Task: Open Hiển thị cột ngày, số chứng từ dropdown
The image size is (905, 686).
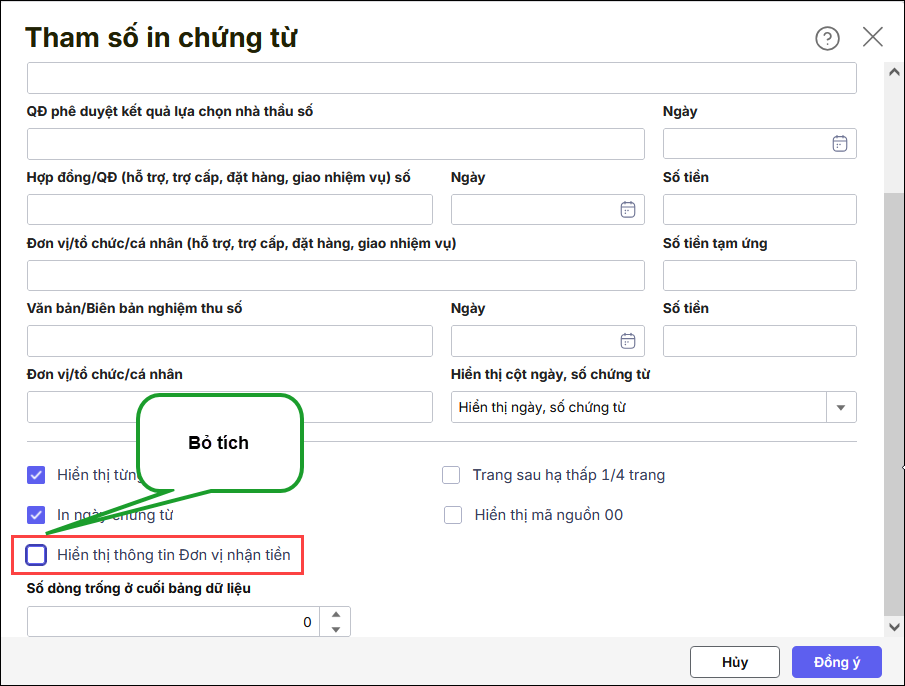Action: 841,407
